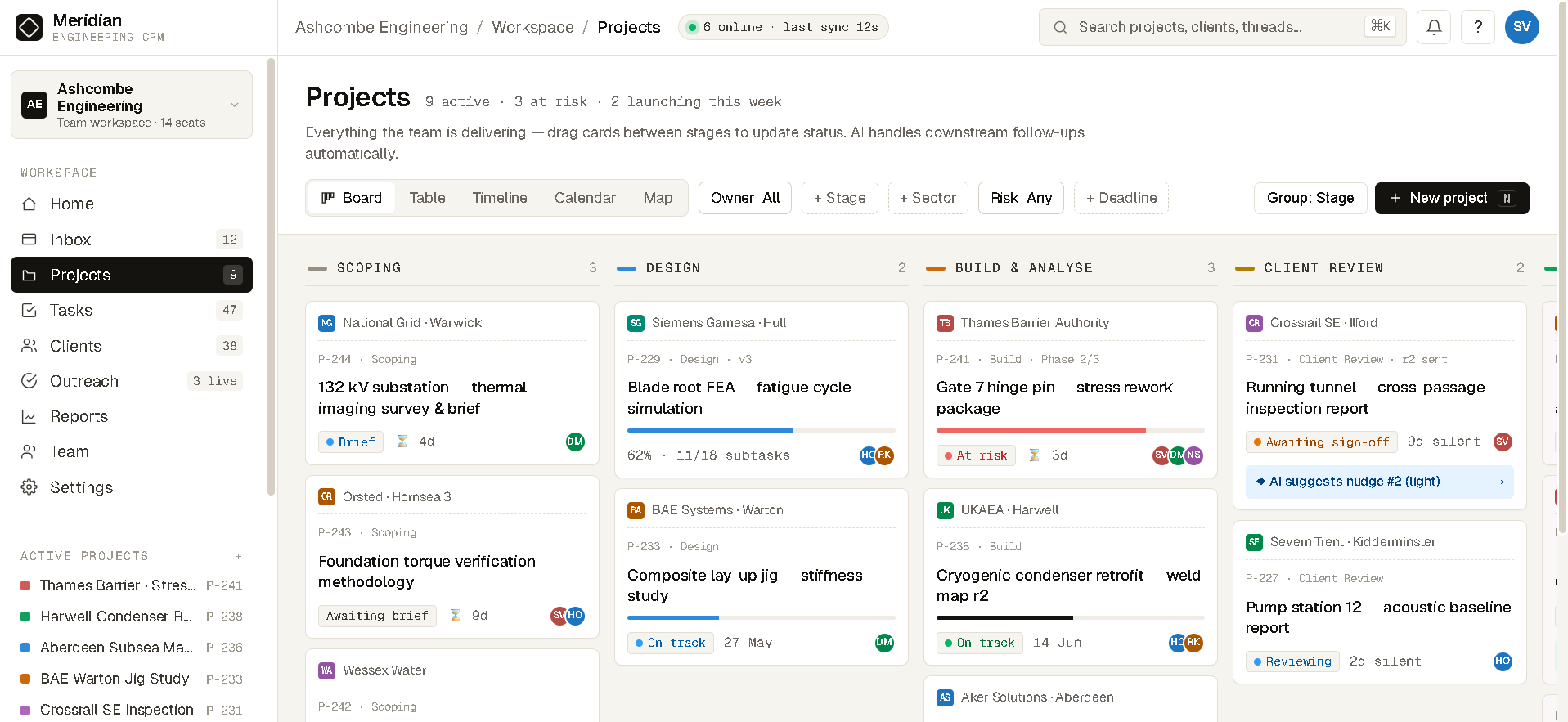Click the BA BAE Systems client badge
The image size is (1568, 722).
[636, 510]
